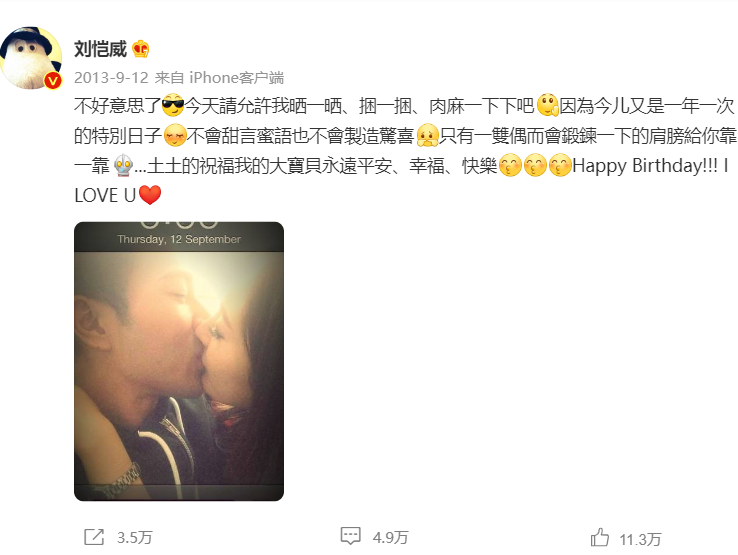738x555 pixels.
Task: Click the 3.5万 repost count
Action: [x=135, y=538]
